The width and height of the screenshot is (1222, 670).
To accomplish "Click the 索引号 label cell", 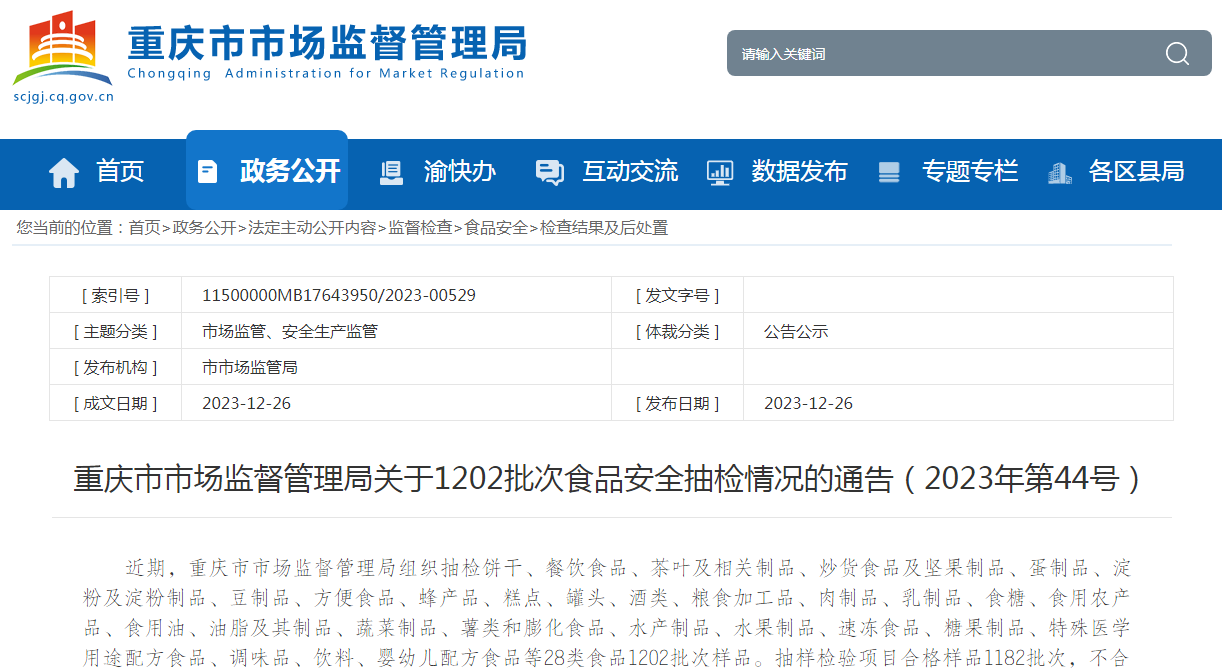I will 115,295.
